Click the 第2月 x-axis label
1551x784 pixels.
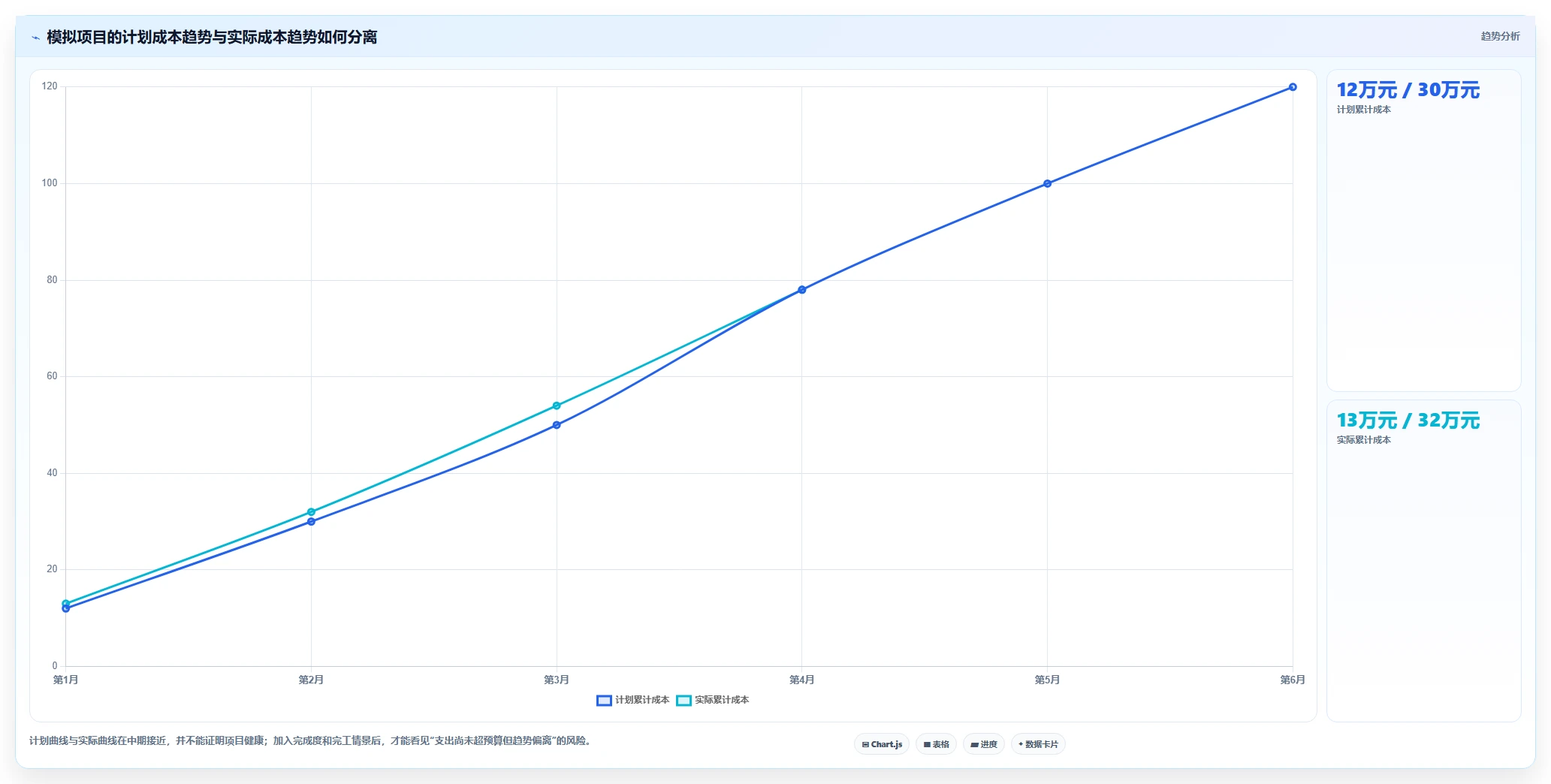pos(311,680)
